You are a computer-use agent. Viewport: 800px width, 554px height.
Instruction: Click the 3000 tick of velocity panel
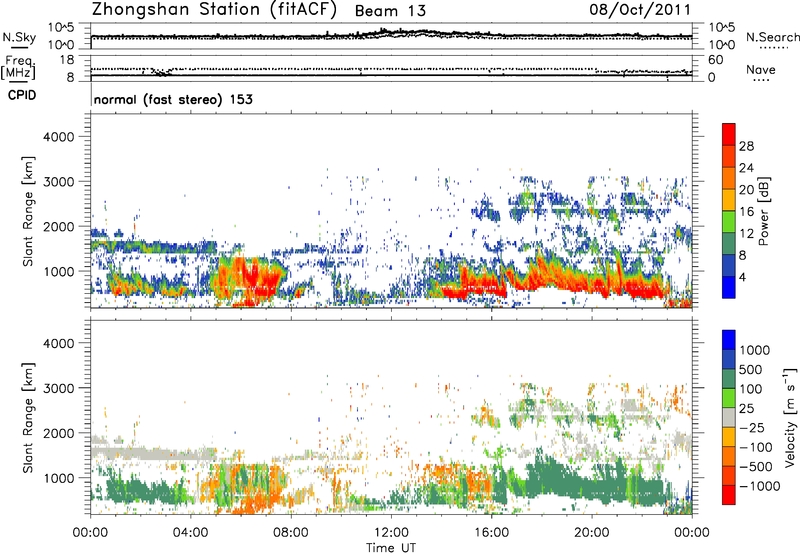[x=58, y=388]
